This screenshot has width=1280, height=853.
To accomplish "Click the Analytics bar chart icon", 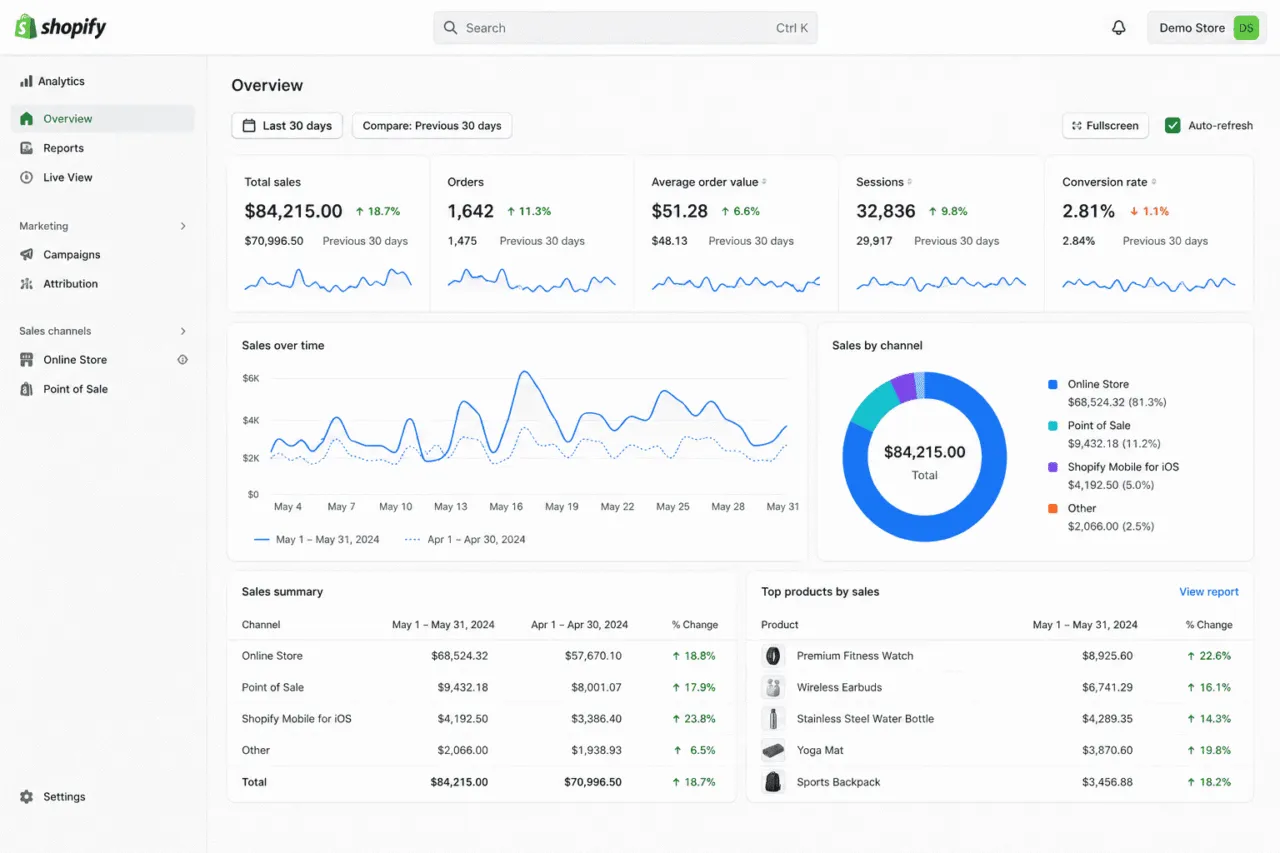I will (26, 81).
